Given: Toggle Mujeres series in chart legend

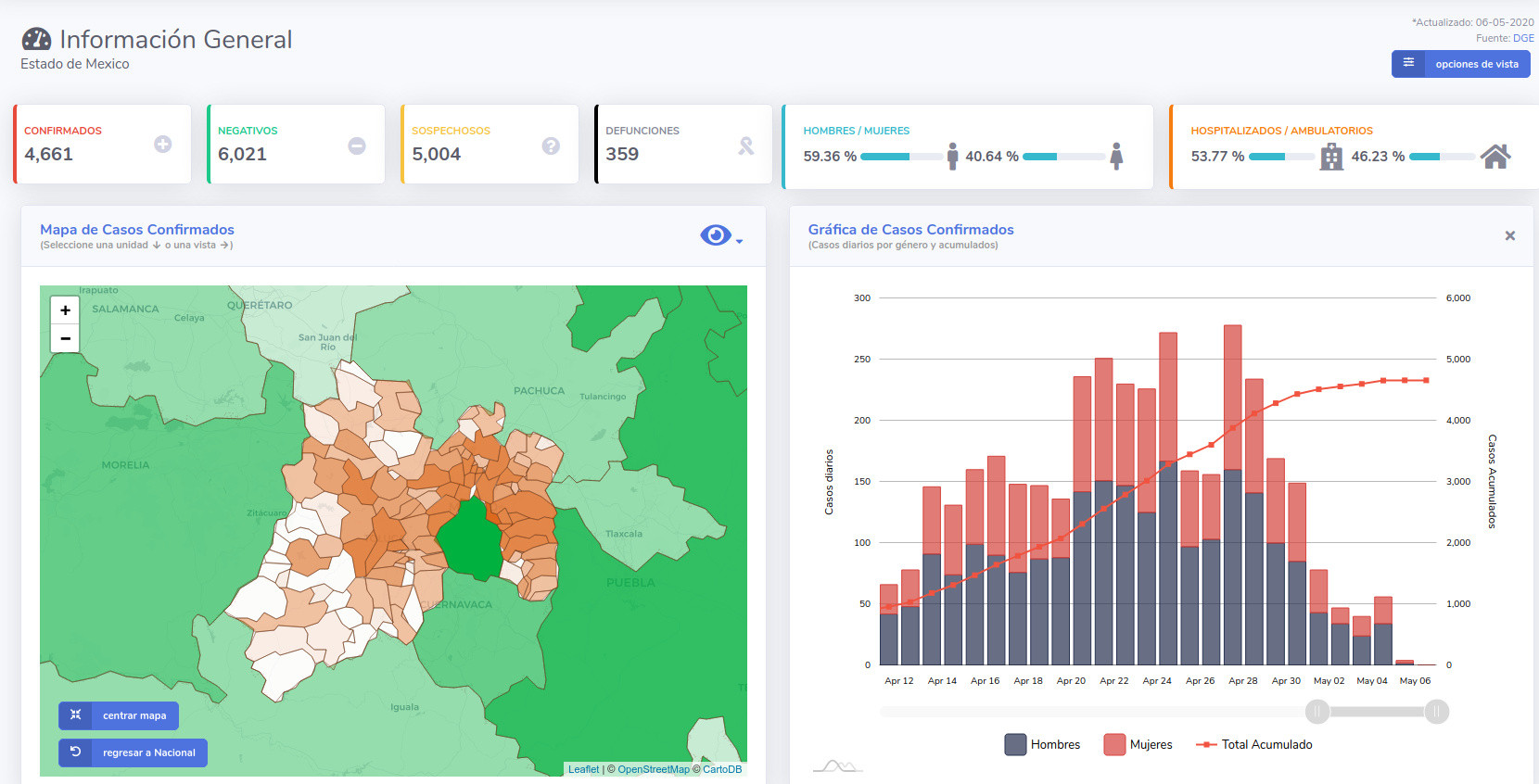Looking at the screenshot, I should click(x=1138, y=744).
